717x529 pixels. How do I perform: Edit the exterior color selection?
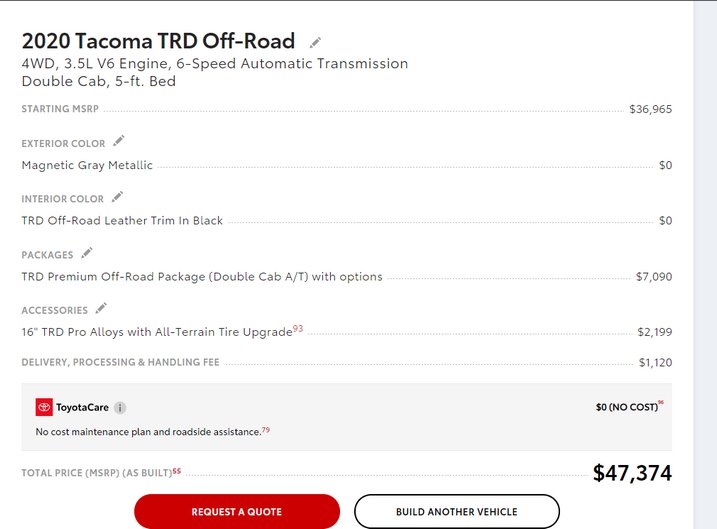pyautogui.click(x=119, y=141)
